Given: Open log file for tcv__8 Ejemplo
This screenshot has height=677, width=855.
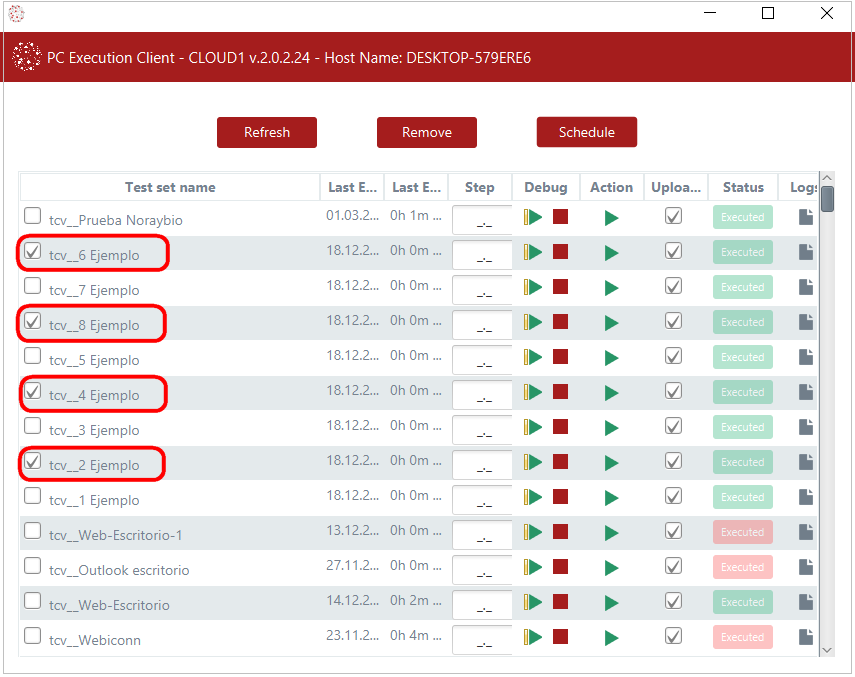Looking at the screenshot, I should click(x=805, y=323).
